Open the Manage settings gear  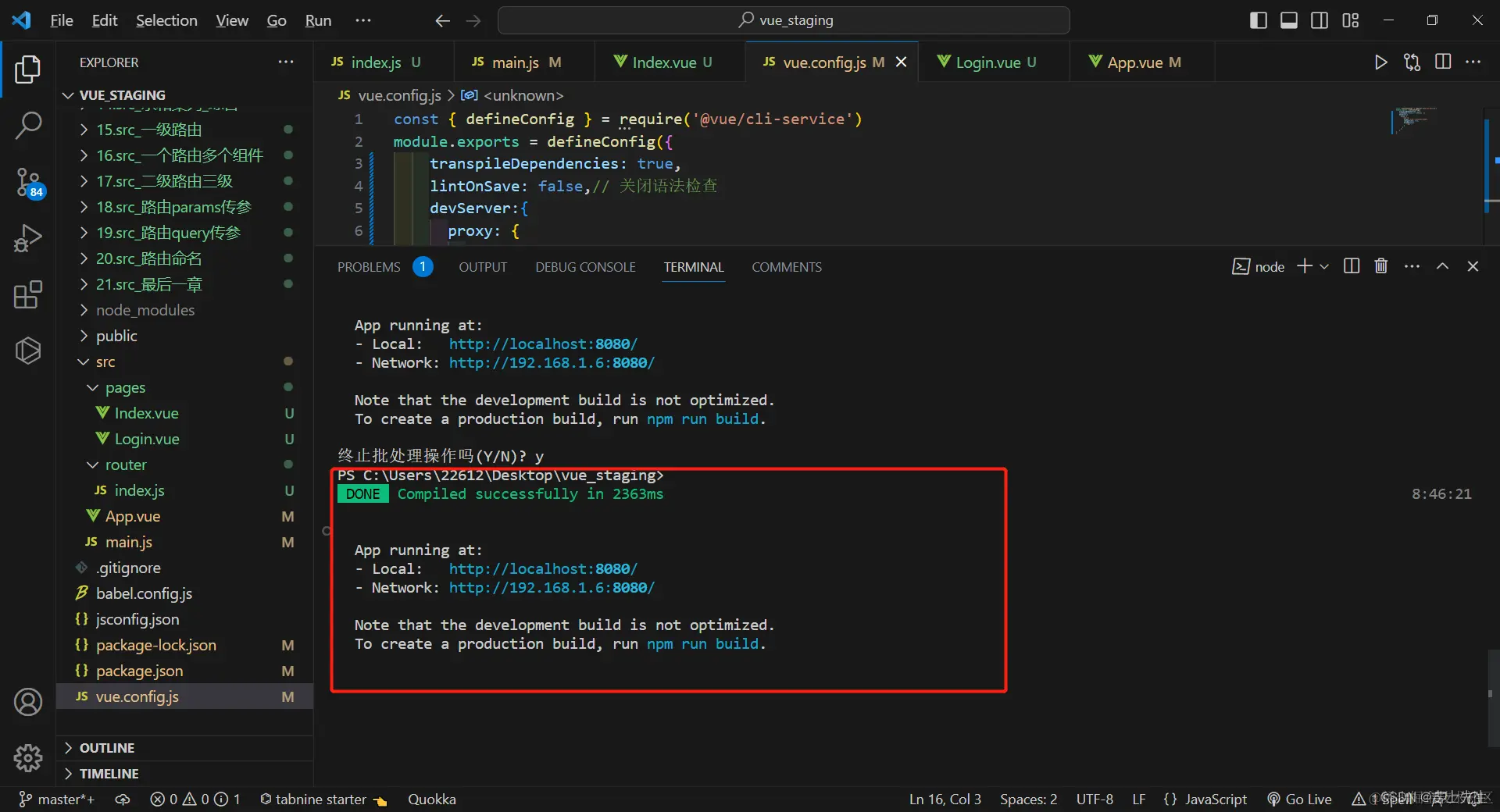click(28, 757)
